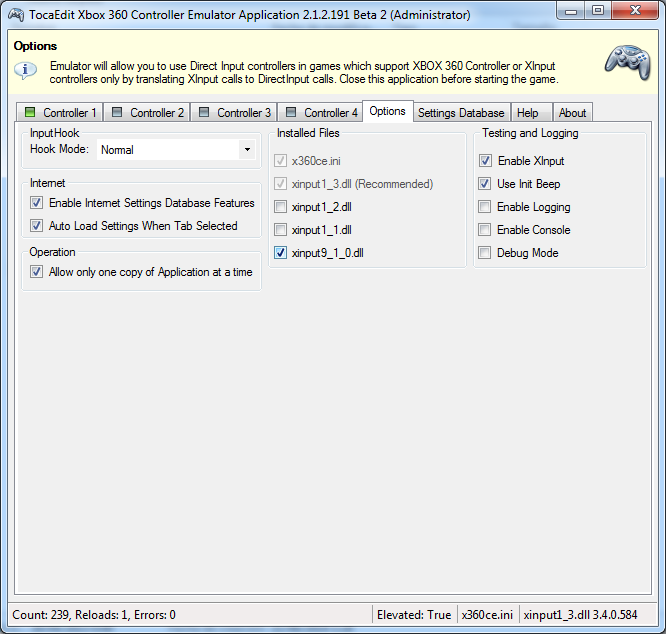Click the Elevated: True status entry
The height and width of the screenshot is (634, 666).
click(x=414, y=614)
